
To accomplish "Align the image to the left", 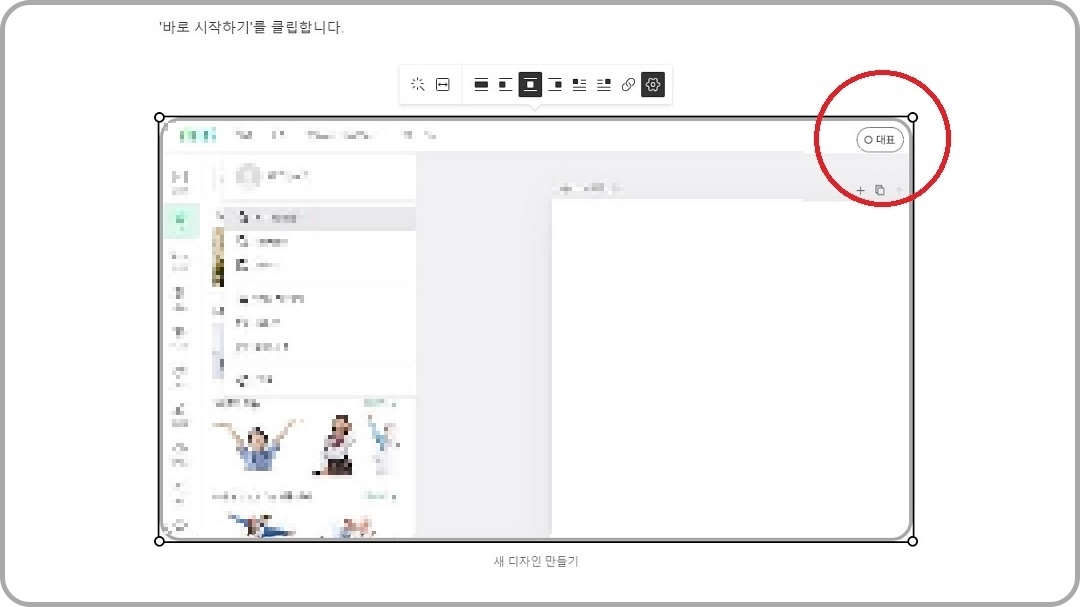I will click(504, 85).
